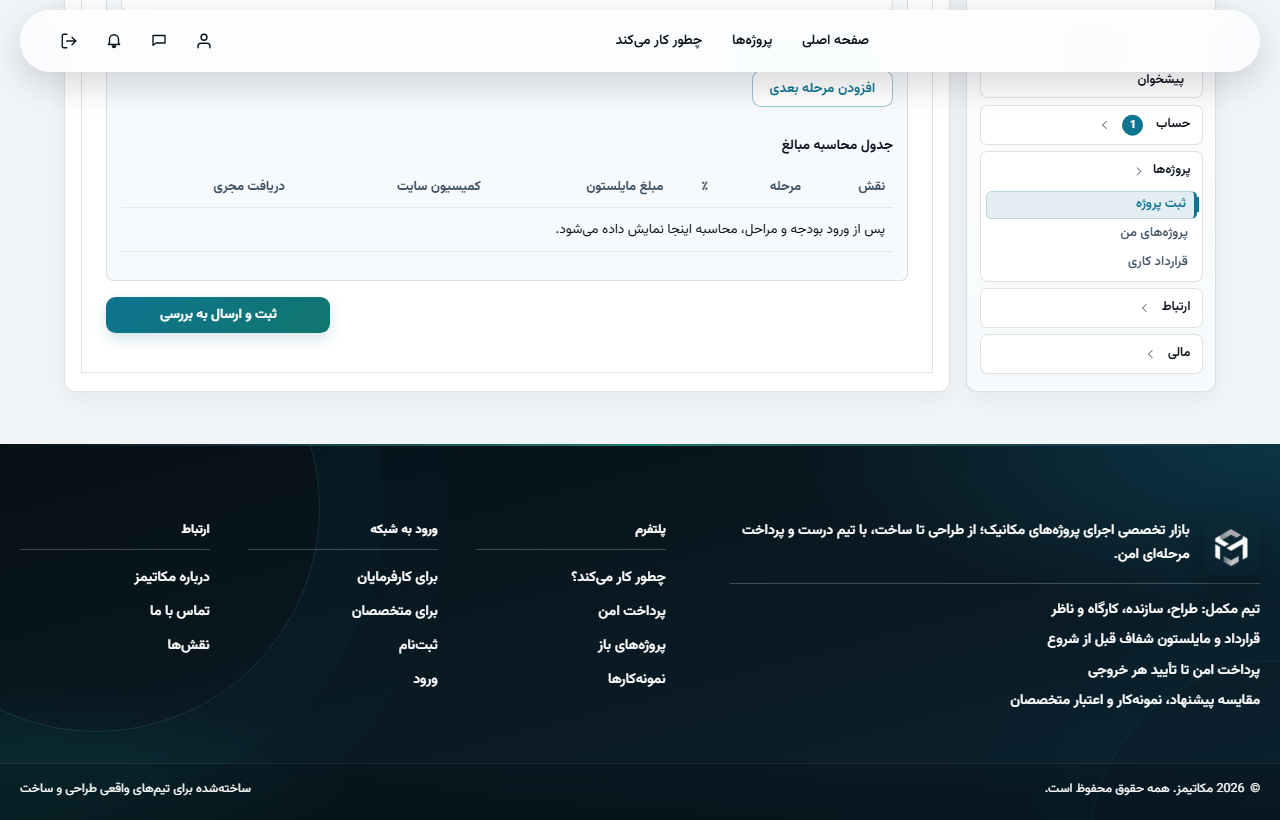Image resolution: width=1280 pixels, height=820 pixels.
Task: Open notifications bell icon
Action: [114, 41]
